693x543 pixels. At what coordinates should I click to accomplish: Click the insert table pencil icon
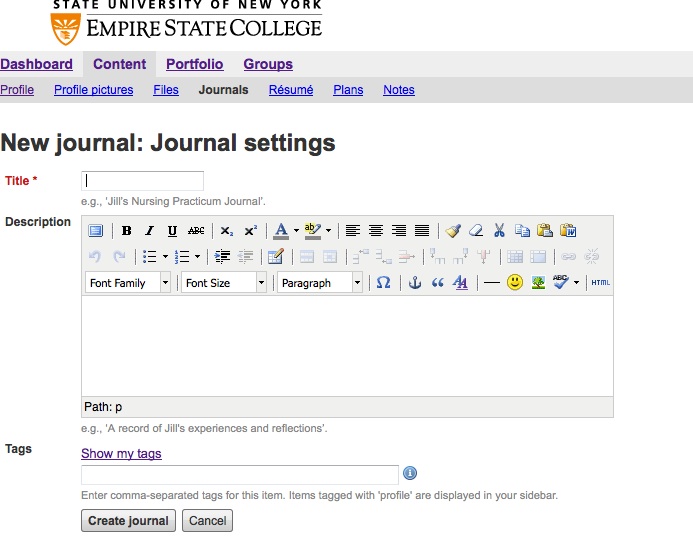(276, 257)
